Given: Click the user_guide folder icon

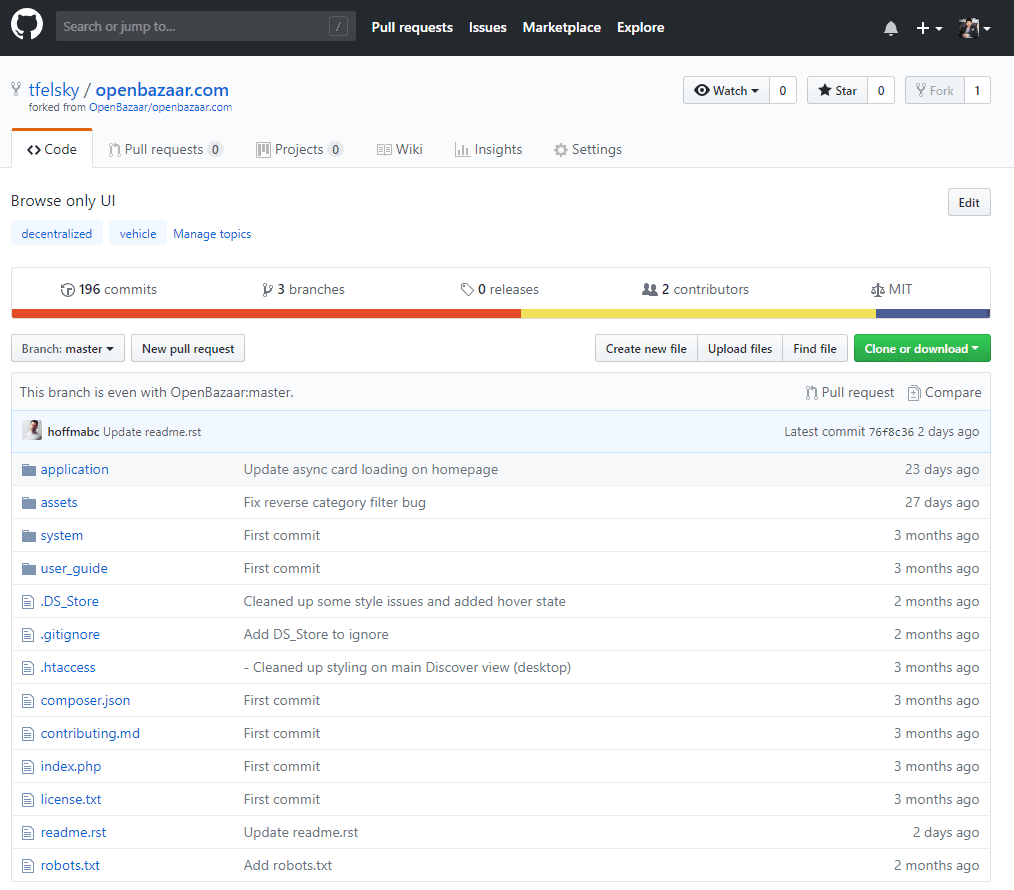Looking at the screenshot, I should (x=28, y=569).
